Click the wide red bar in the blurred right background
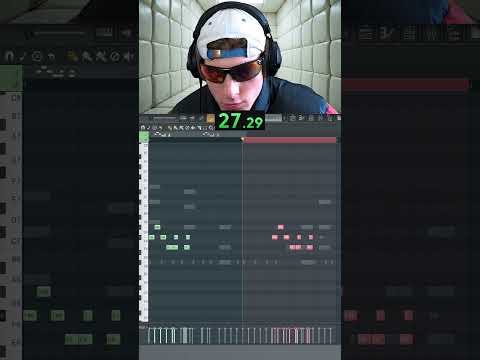480x360 pixels. pyautogui.click(x=406, y=85)
